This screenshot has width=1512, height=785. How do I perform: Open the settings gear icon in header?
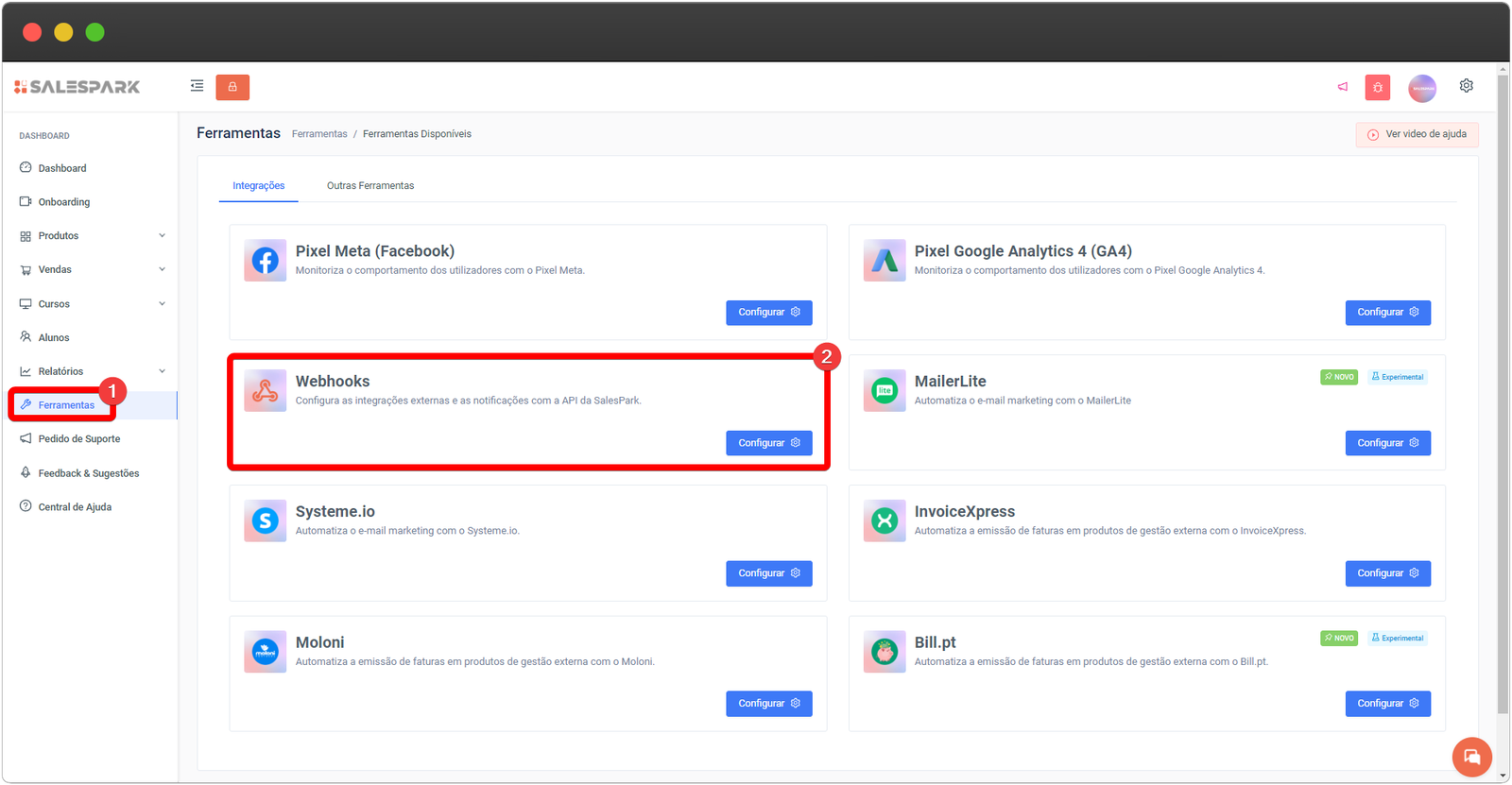1466,86
